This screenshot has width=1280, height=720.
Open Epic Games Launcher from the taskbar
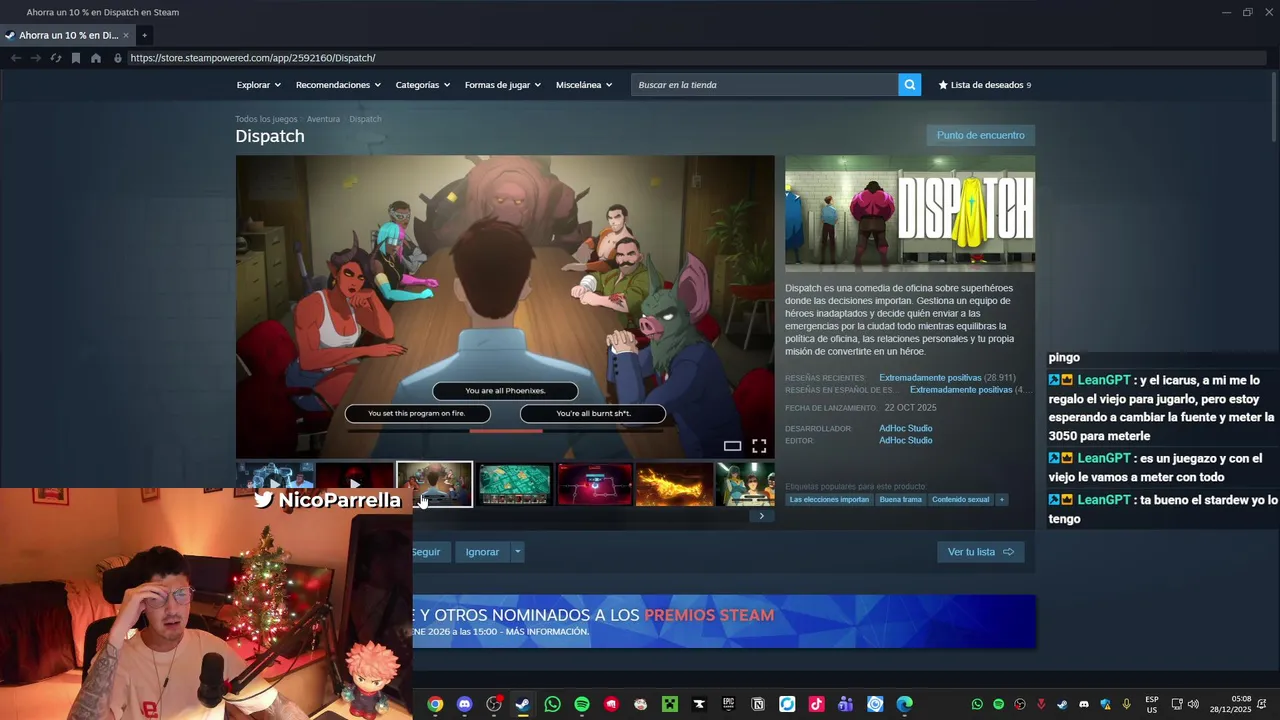pos(729,704)
